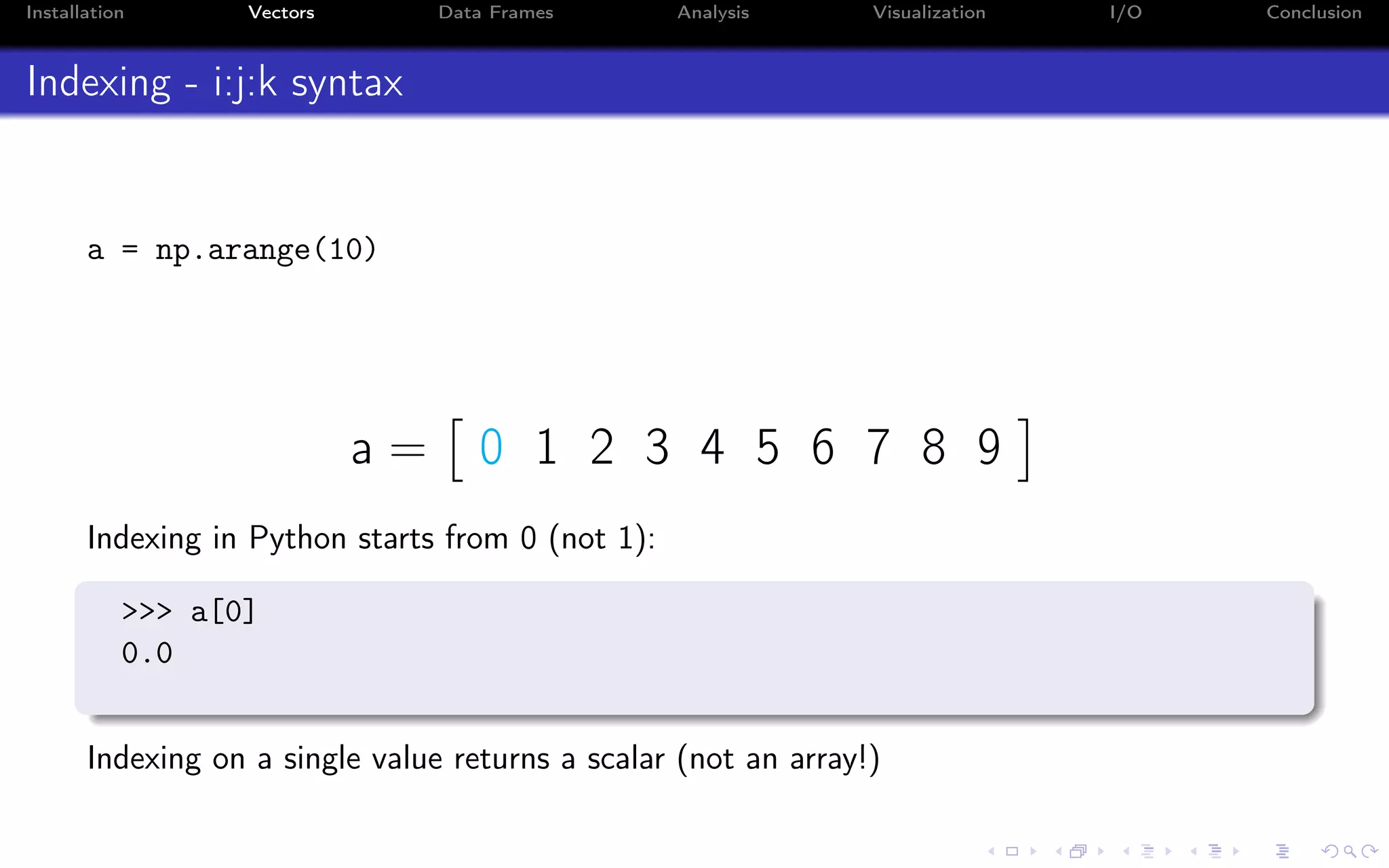Click the magnifier search icon

pyautogui.click(x=1350, y=851)
